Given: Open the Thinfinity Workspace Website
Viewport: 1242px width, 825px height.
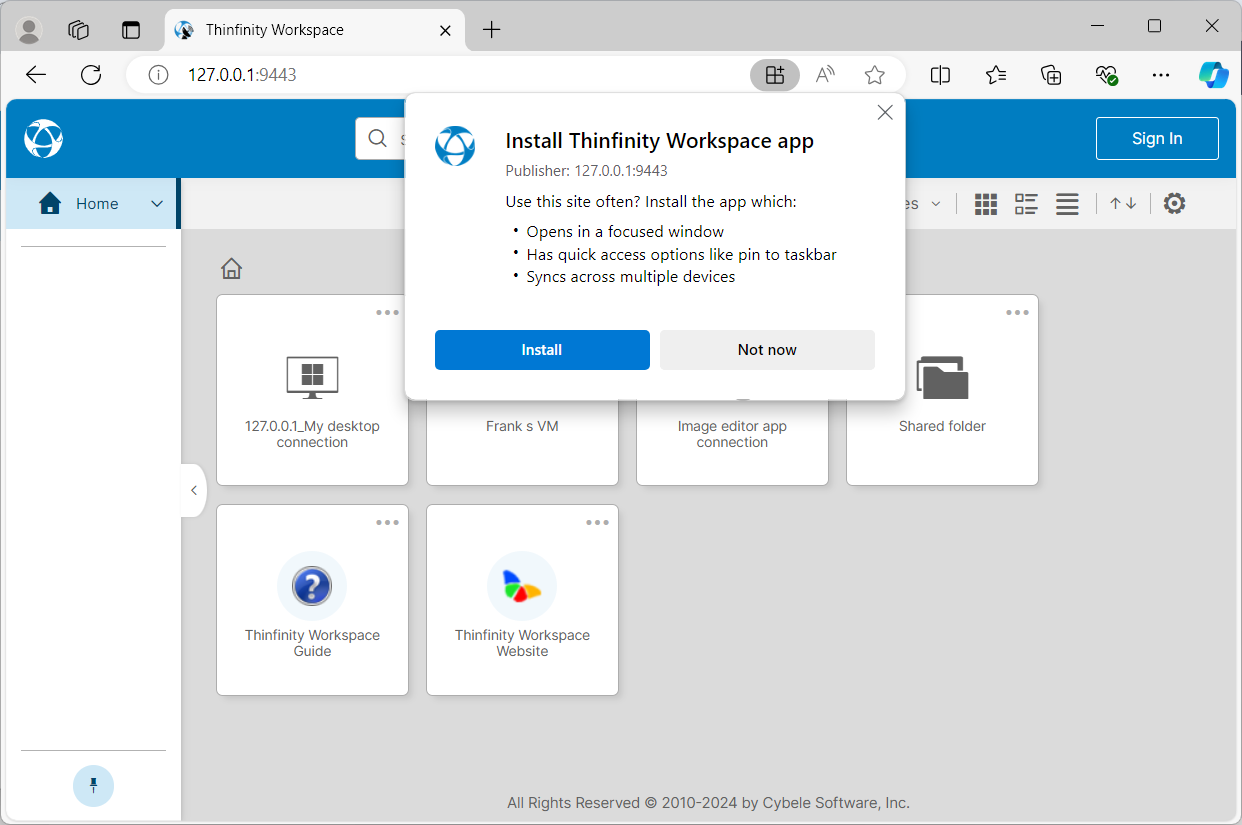Looking at the screenshot, I should (x=522, y=600).
